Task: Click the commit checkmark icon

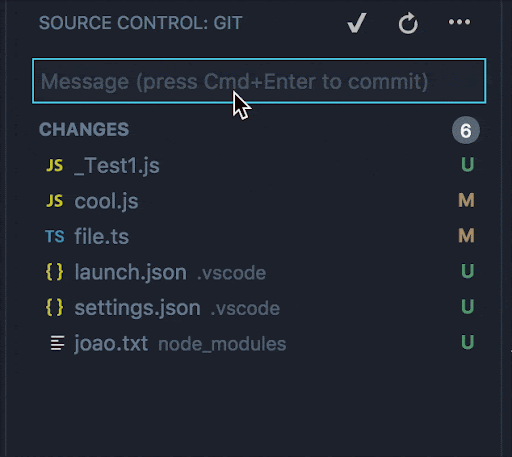Action: [x=357, y=23]
